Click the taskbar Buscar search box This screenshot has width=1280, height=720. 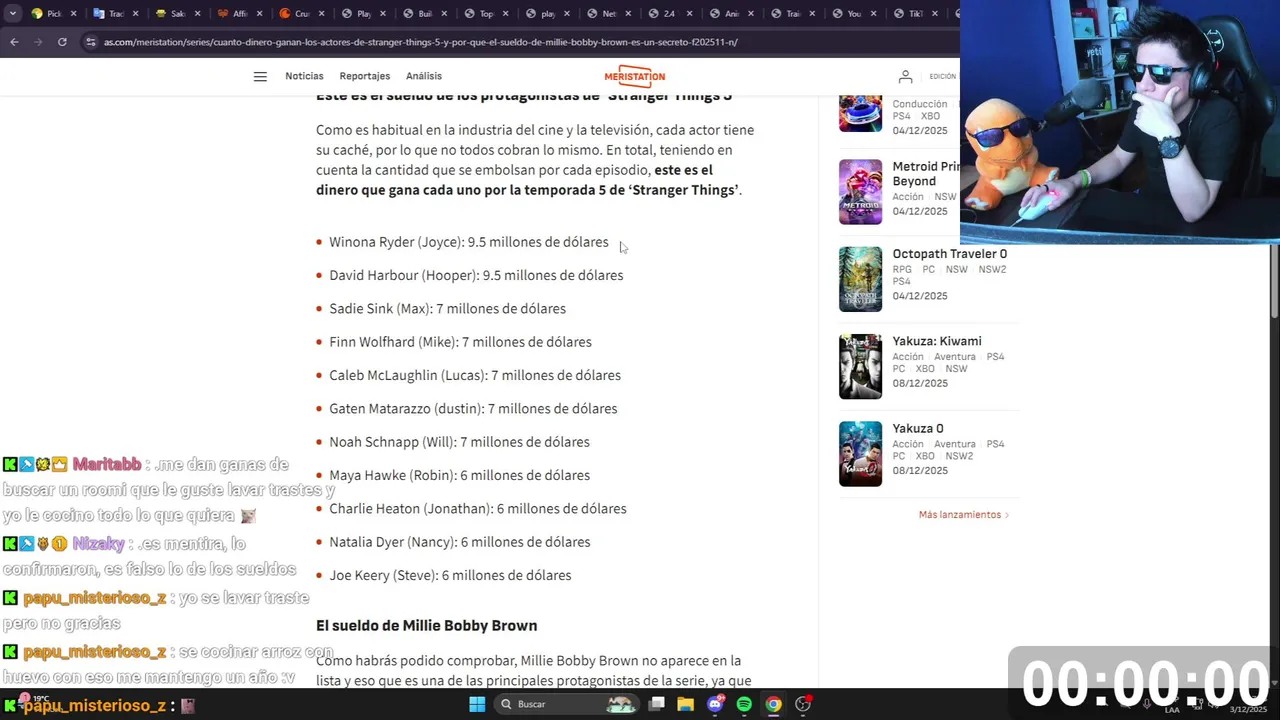coord(567,704)
